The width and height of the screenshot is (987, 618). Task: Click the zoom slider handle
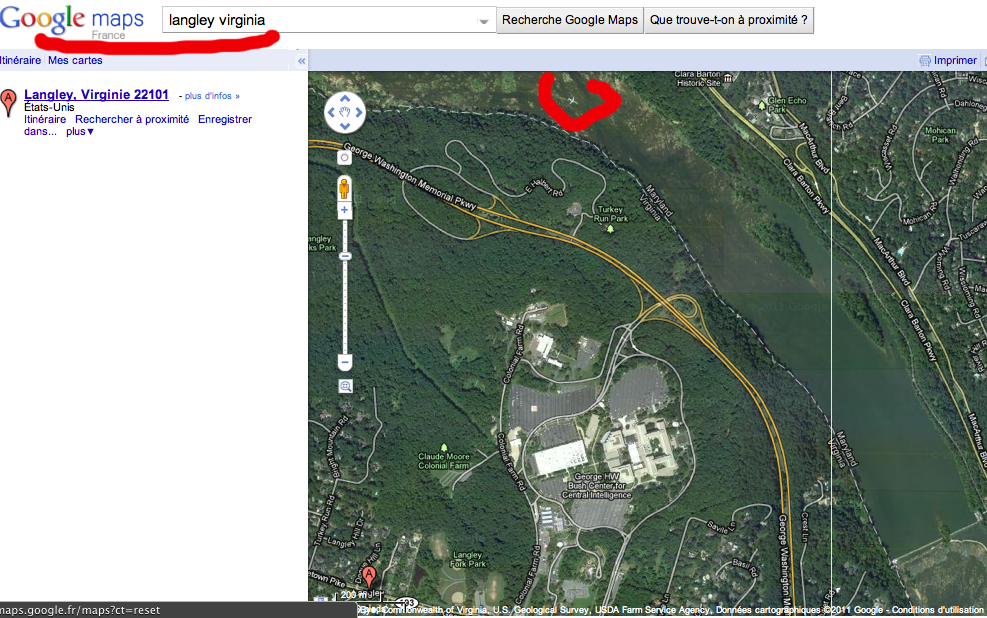(x=344, y=256)
